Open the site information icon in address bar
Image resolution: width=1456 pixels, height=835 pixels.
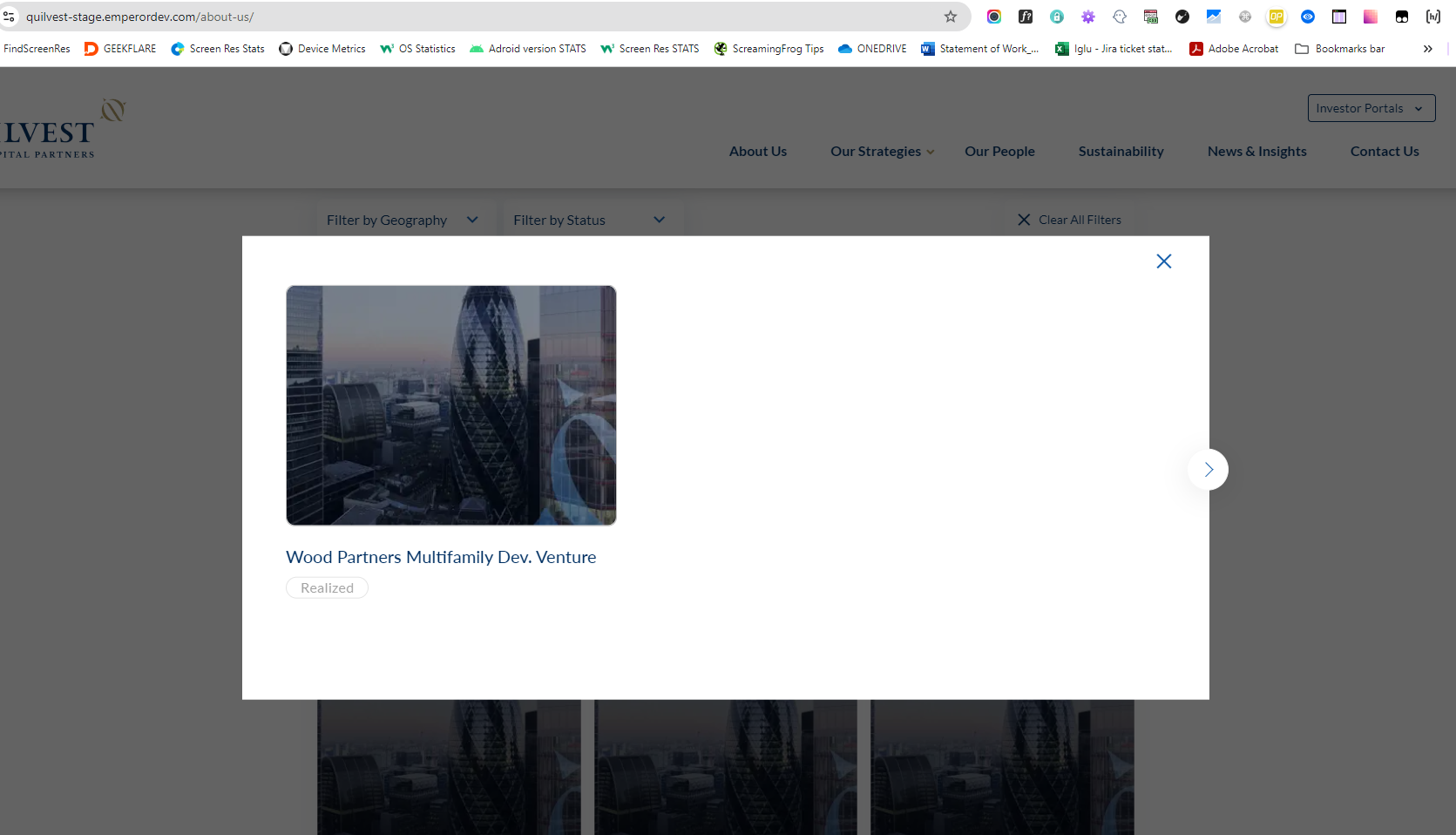[10, 17]
